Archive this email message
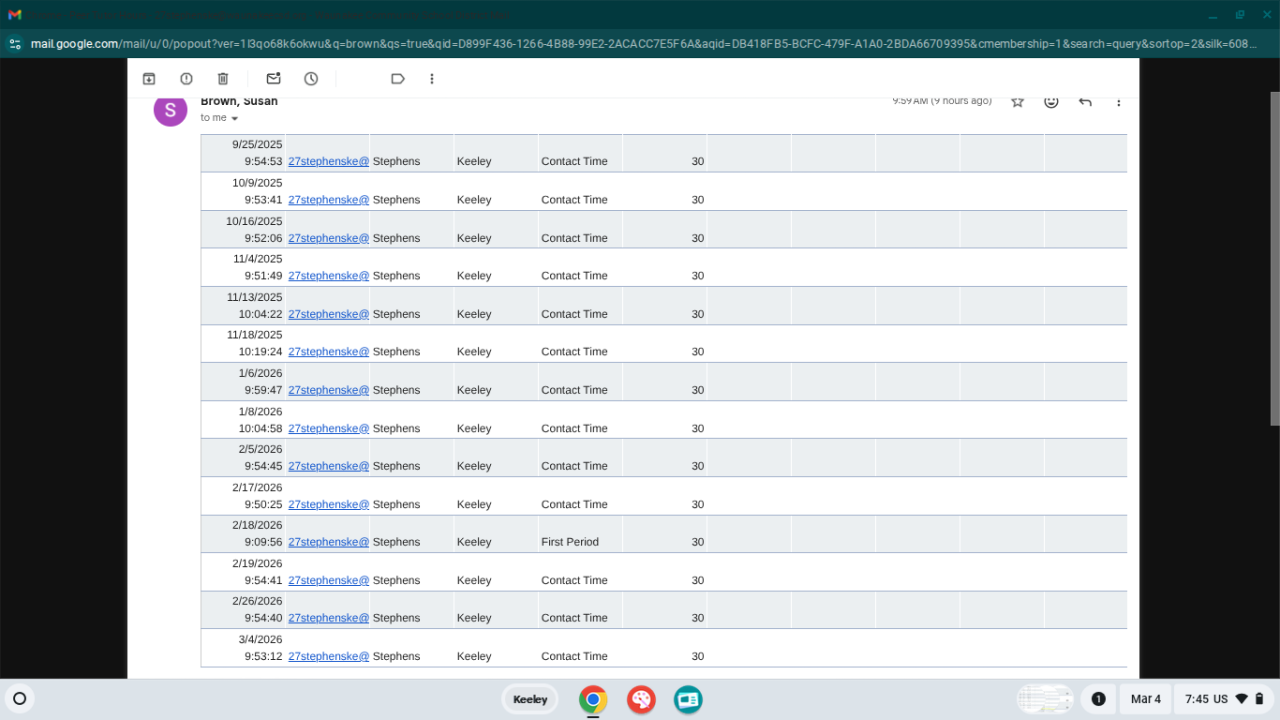Screen dimensions: 1280x720 coord(149,79)
